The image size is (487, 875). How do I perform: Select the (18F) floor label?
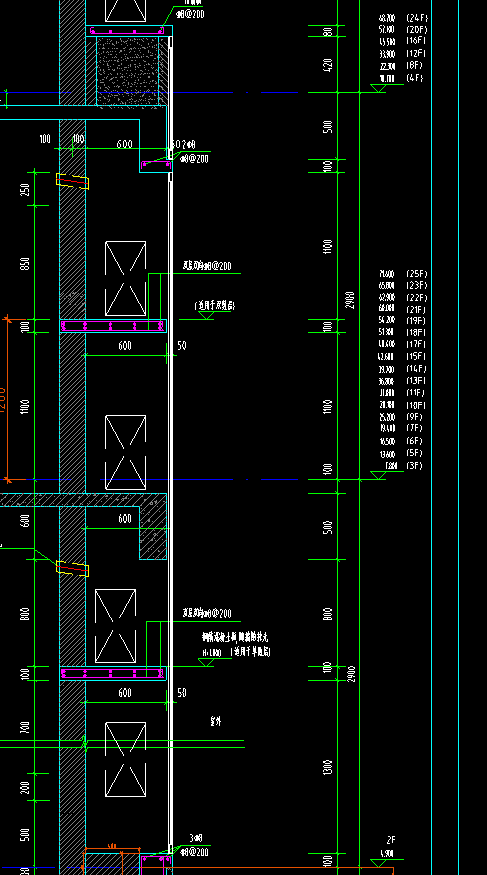click(x=416, y=333)
